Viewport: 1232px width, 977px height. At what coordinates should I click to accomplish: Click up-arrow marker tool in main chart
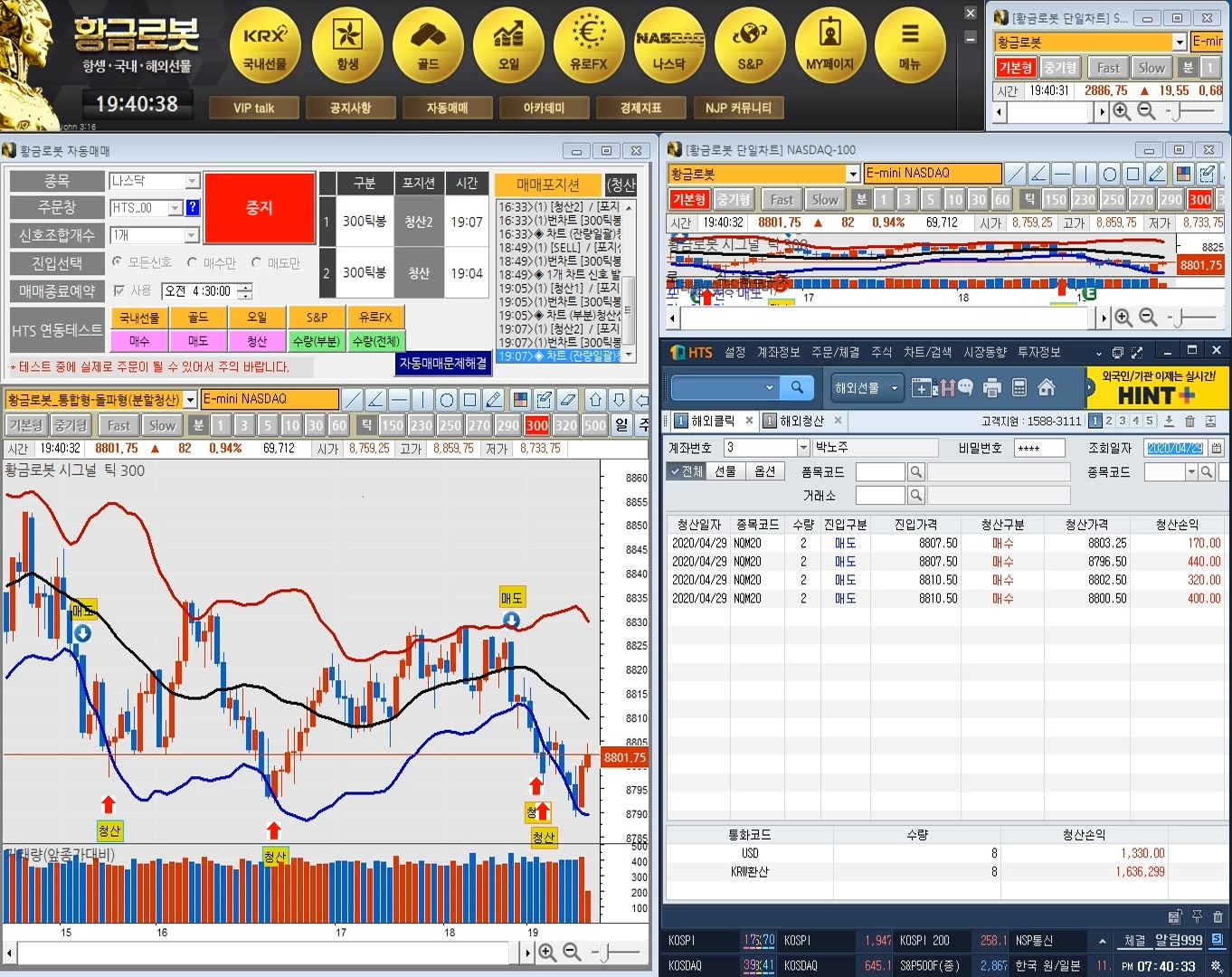pyautogui.click(x=596, y=399)
